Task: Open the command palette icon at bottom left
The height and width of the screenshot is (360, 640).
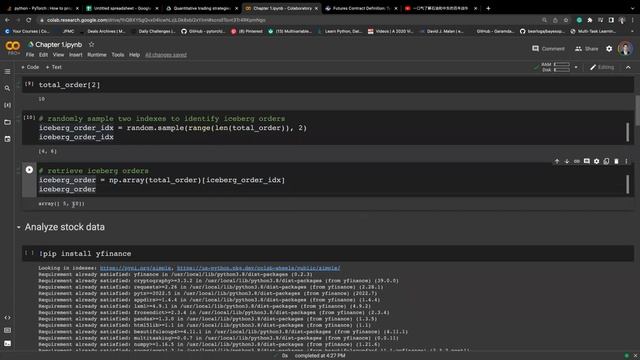Action: pyautogui.click(x=7, y=330)
